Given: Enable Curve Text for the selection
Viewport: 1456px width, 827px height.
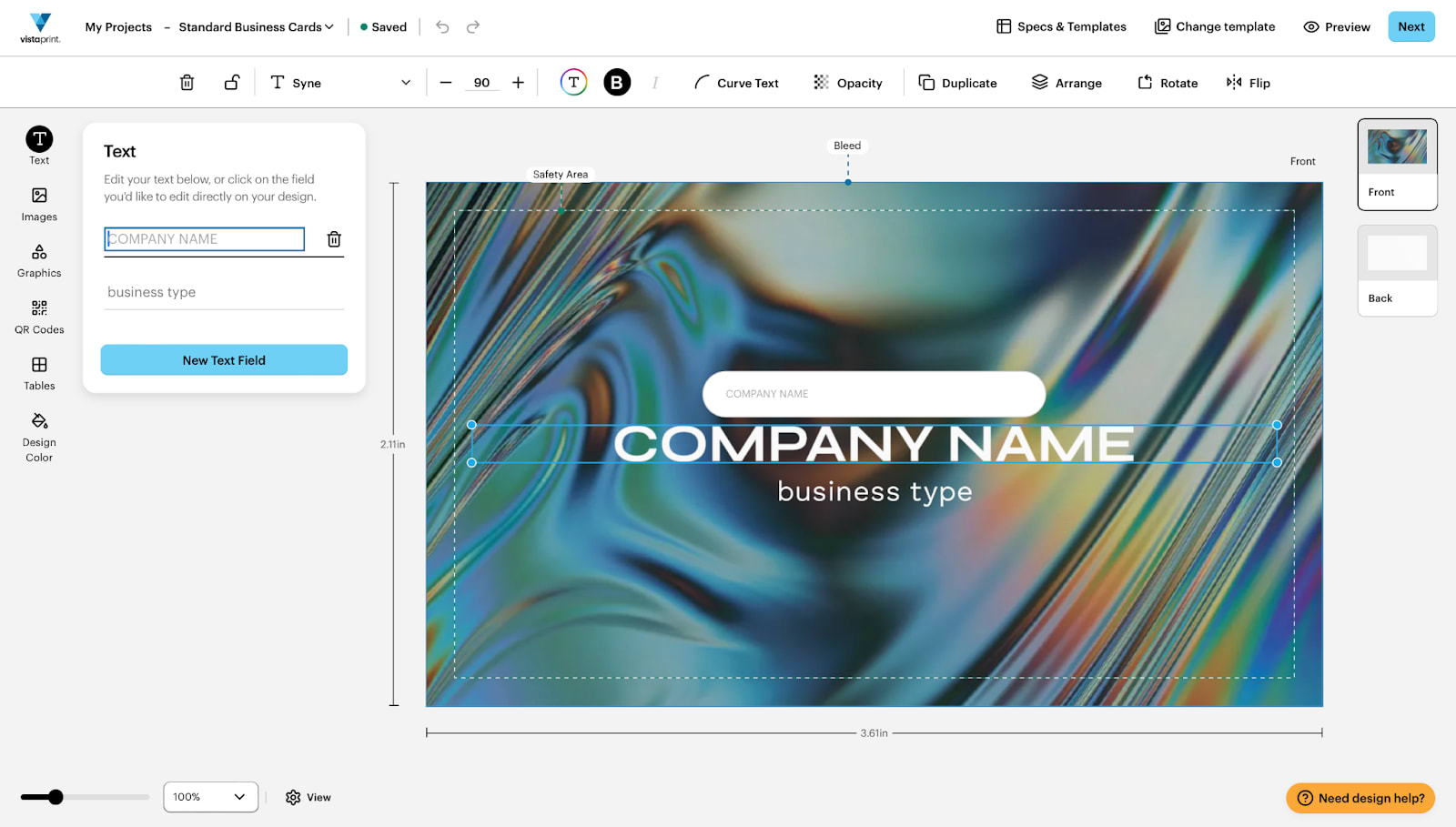Looking at the screenshot, I should [735, 82].
